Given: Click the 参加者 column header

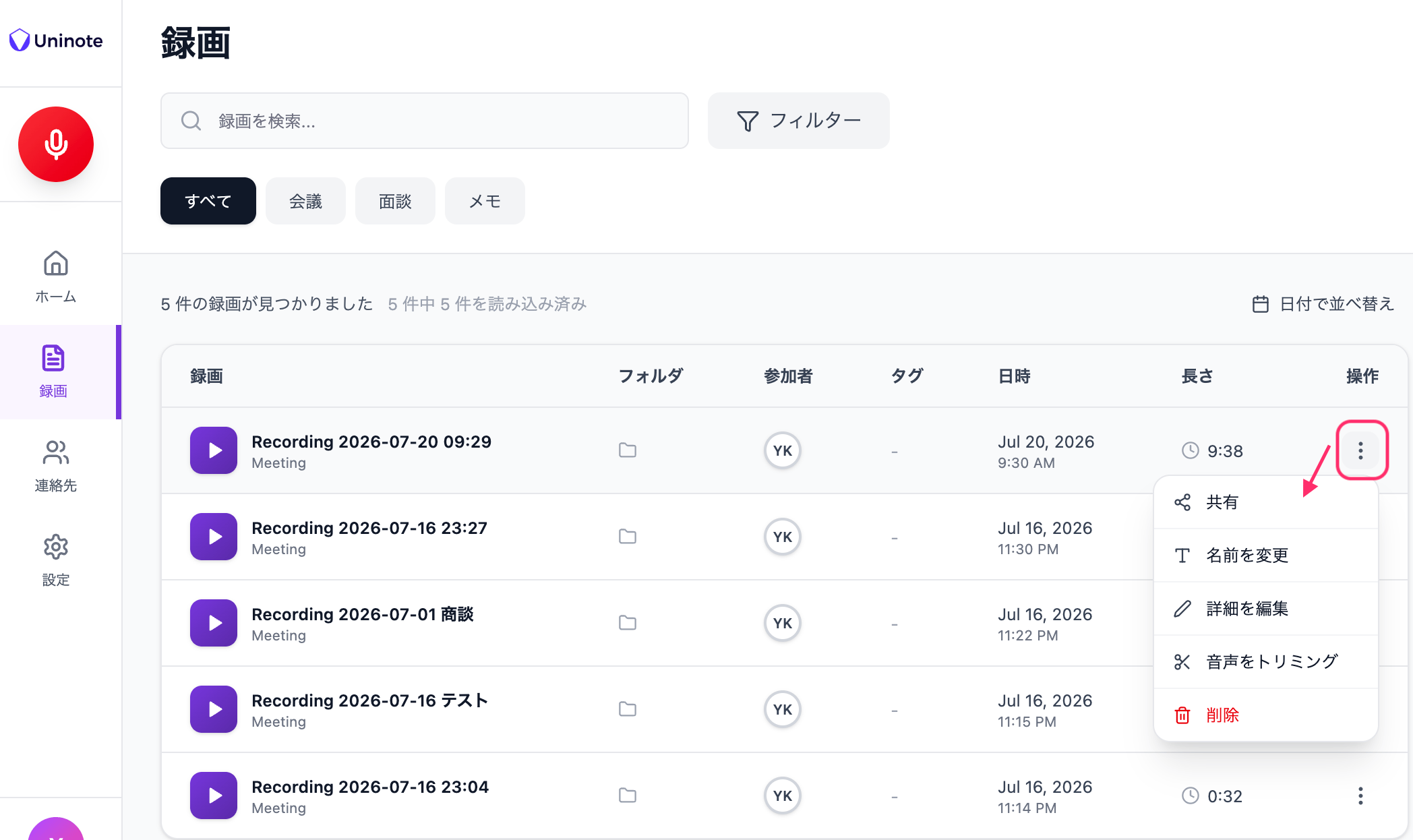Looking at the screenshot, I should point(788,376).
